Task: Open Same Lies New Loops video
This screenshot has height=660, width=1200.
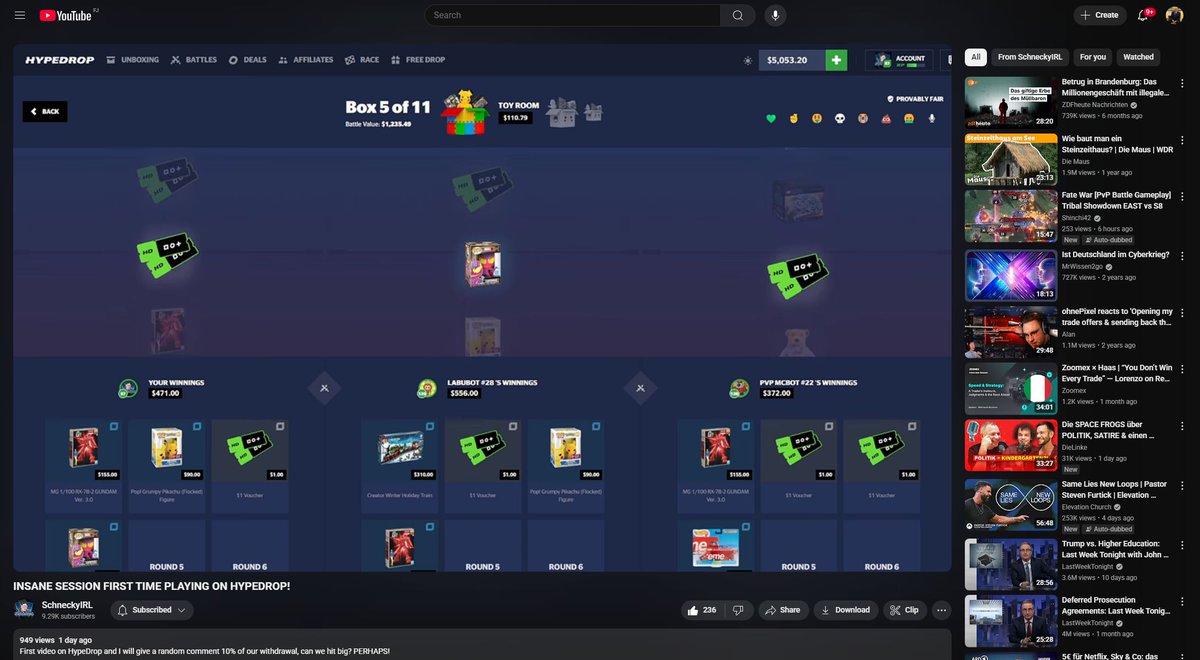Action: coord(1011,507)
